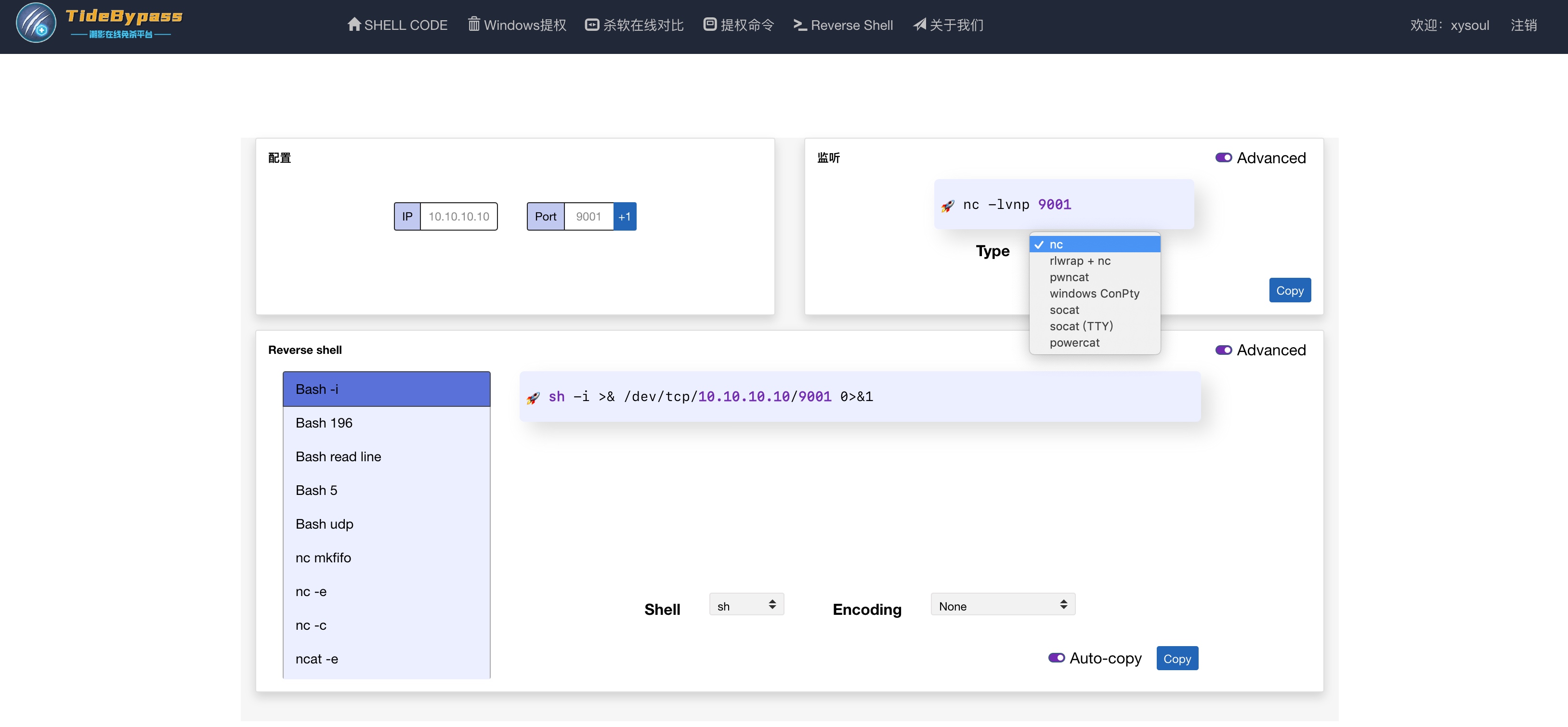Click the terminal prompt Reverse Shell icon
This screenshot has width=1568, height=727.
[x=800, y=25]
